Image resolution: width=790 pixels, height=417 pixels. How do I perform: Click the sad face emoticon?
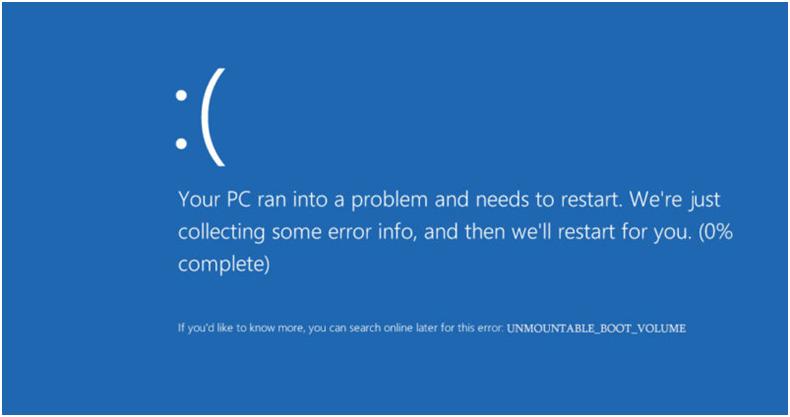tap(200, 117)
